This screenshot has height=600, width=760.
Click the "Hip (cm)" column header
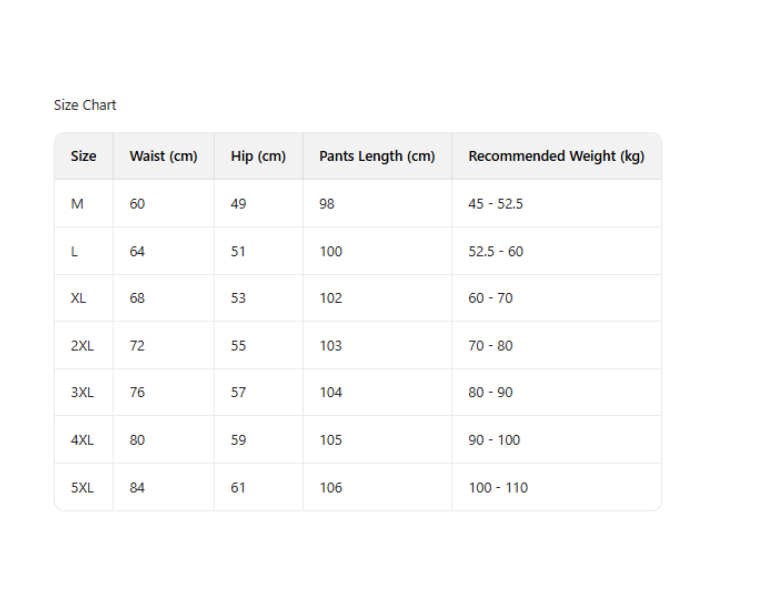[258, 156]
